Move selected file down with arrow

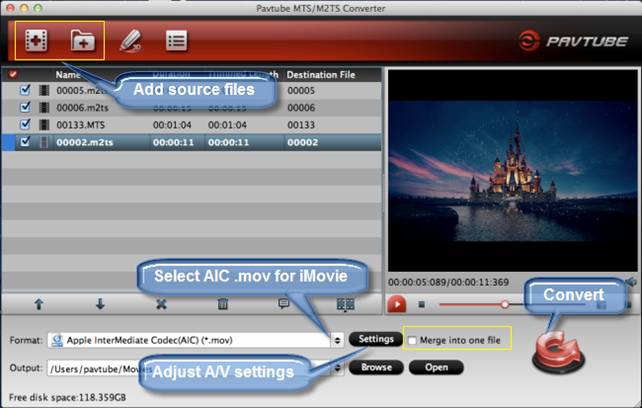coord(100,304)
